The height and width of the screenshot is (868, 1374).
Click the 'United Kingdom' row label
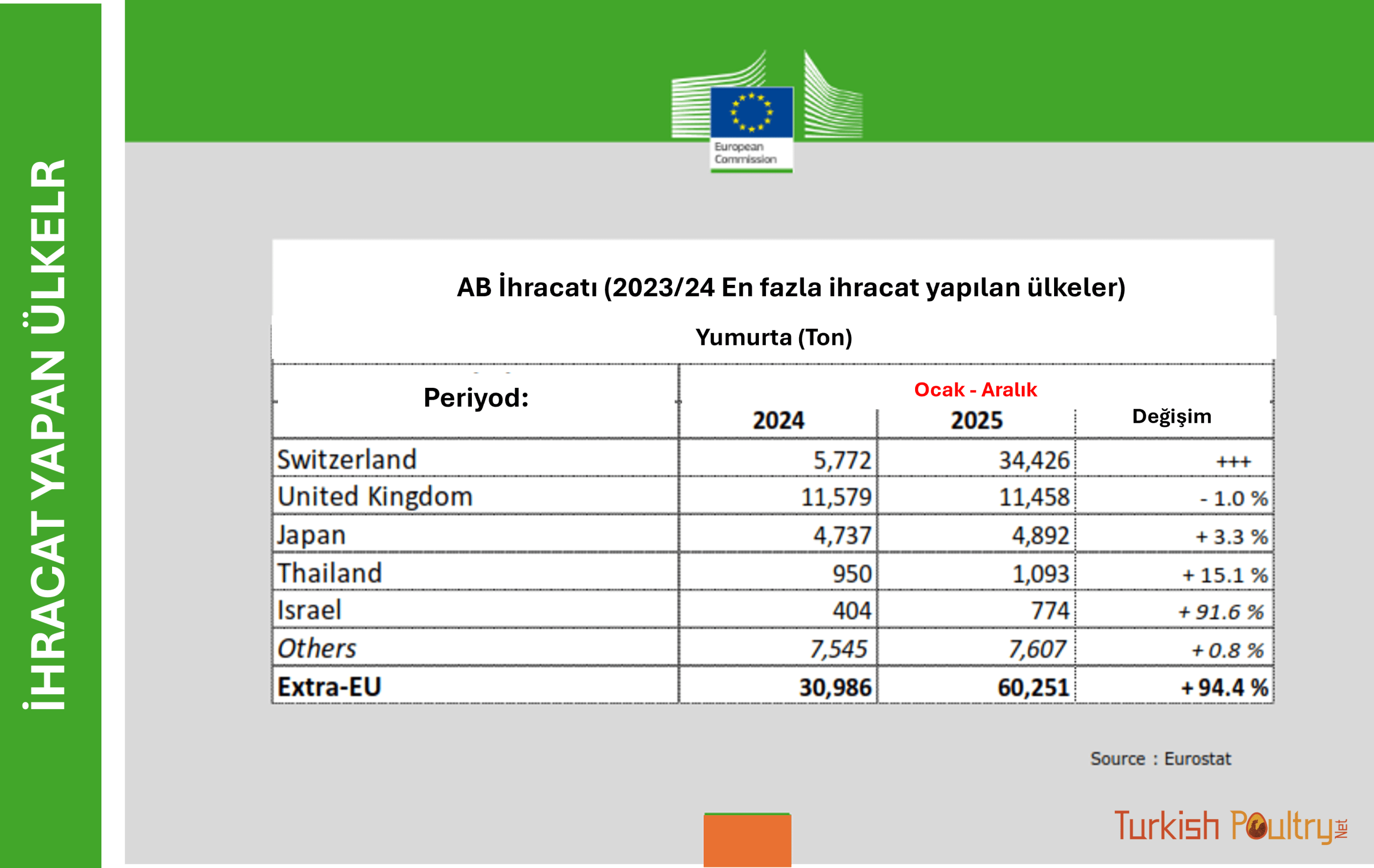(375, 497)
